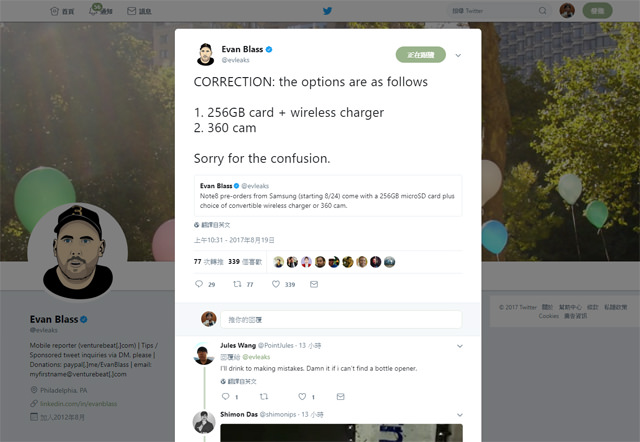Screen dimensions: 640x442
Task: Go to the Home tab in navigation
Action: 61,11
